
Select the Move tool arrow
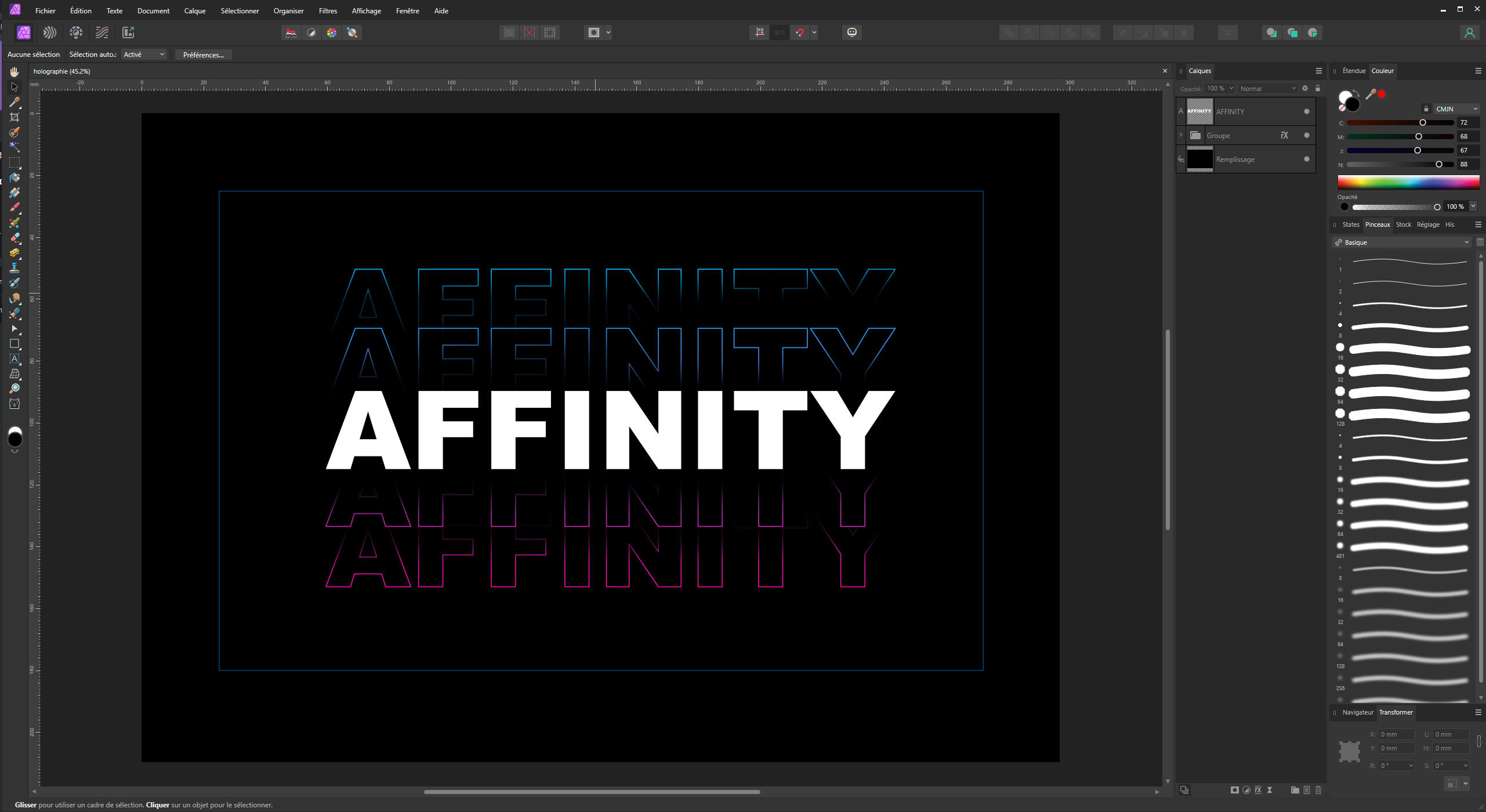(15, 87)
